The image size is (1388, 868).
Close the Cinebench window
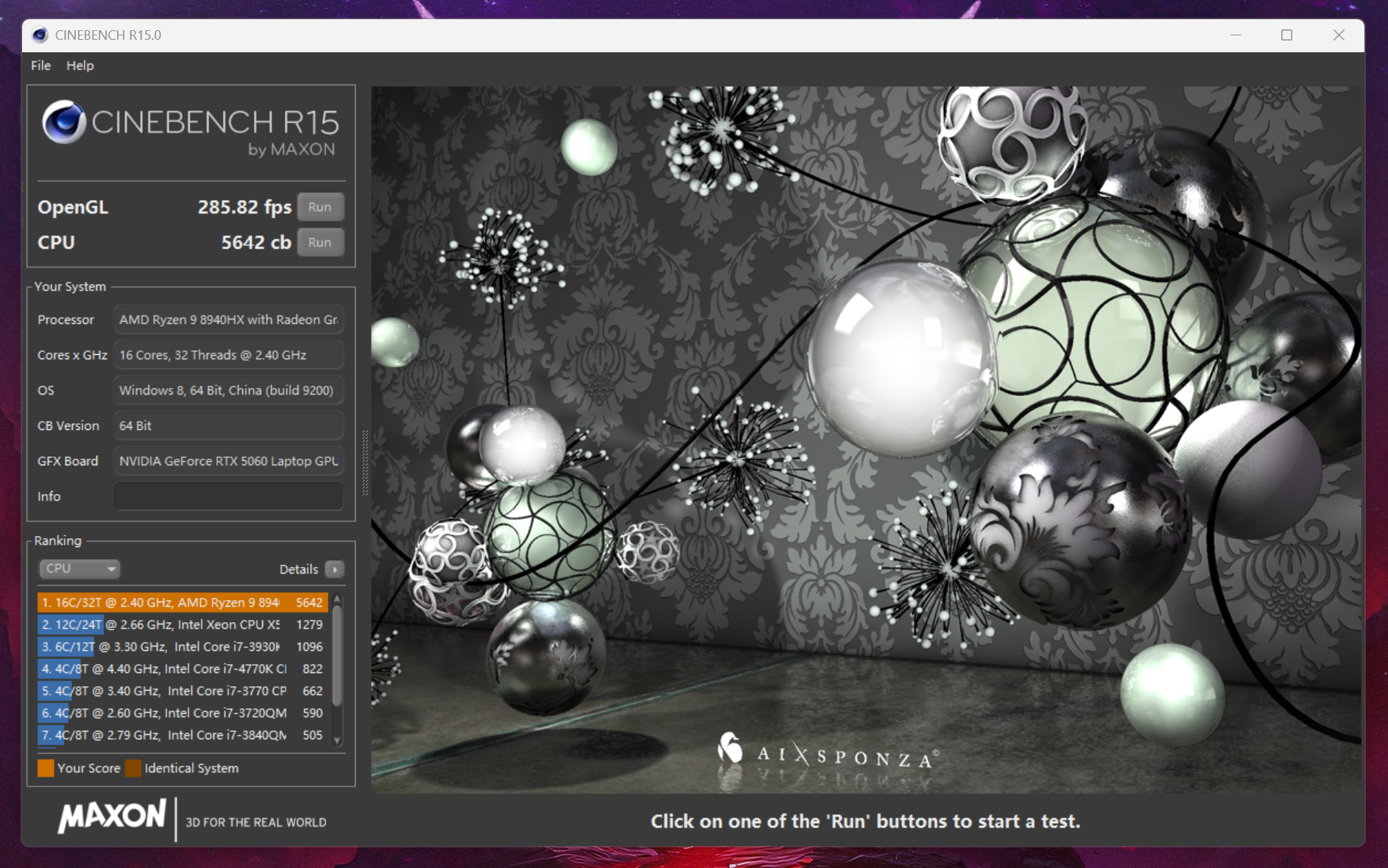click(x=1339, y=35)
